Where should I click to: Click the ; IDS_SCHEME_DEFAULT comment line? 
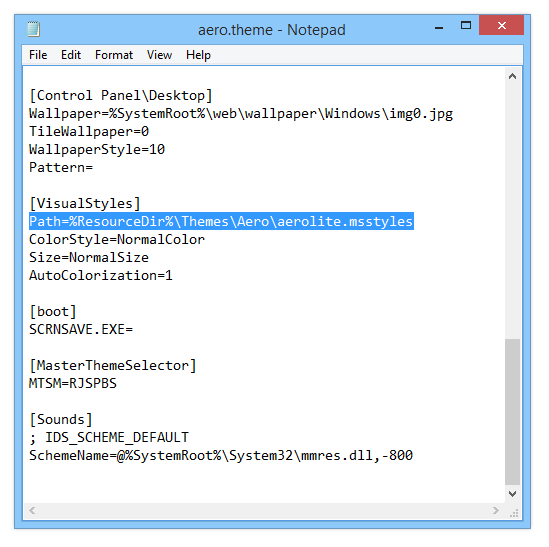coord(109,437)
